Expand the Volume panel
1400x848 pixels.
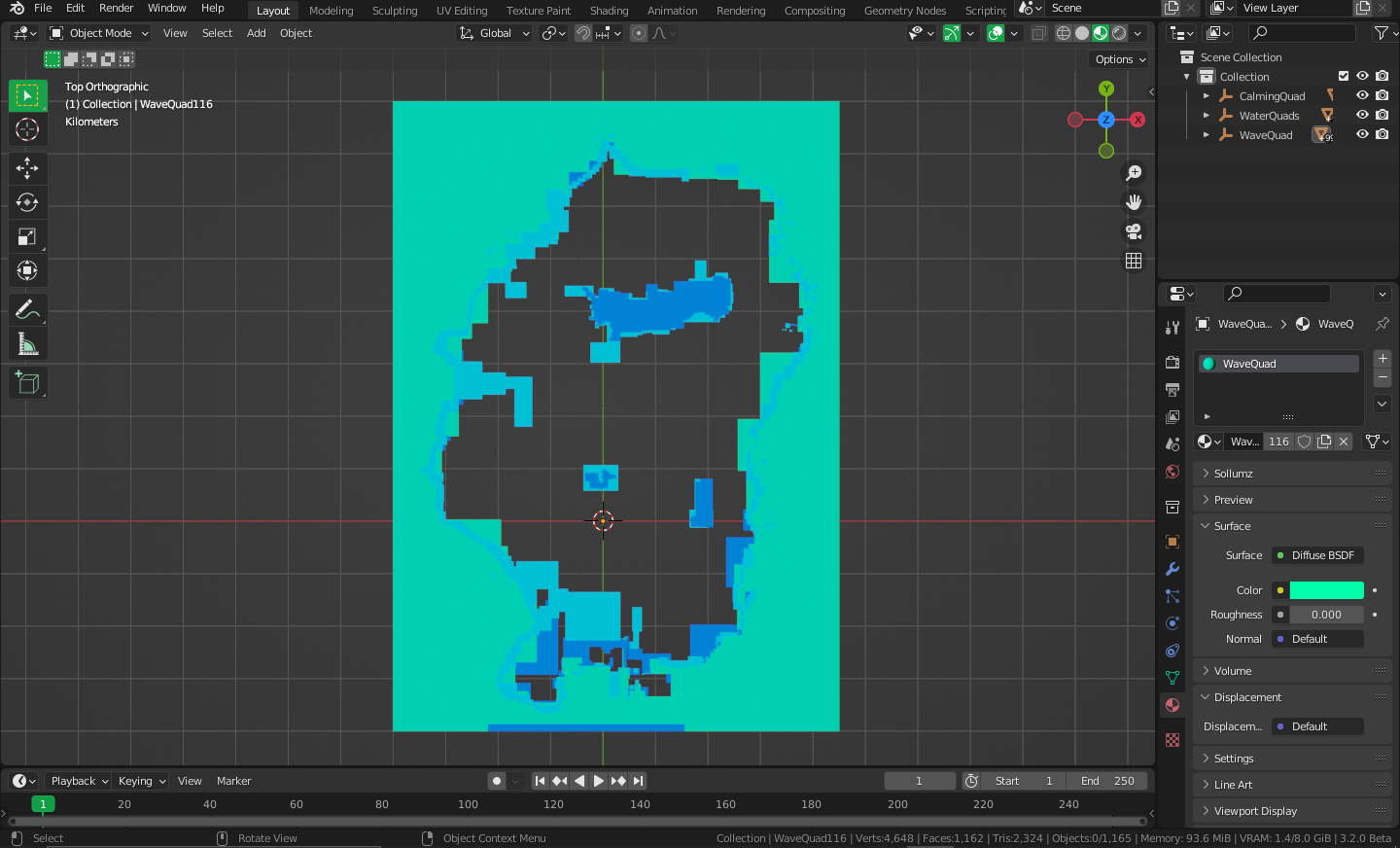tap(1292, 671)
